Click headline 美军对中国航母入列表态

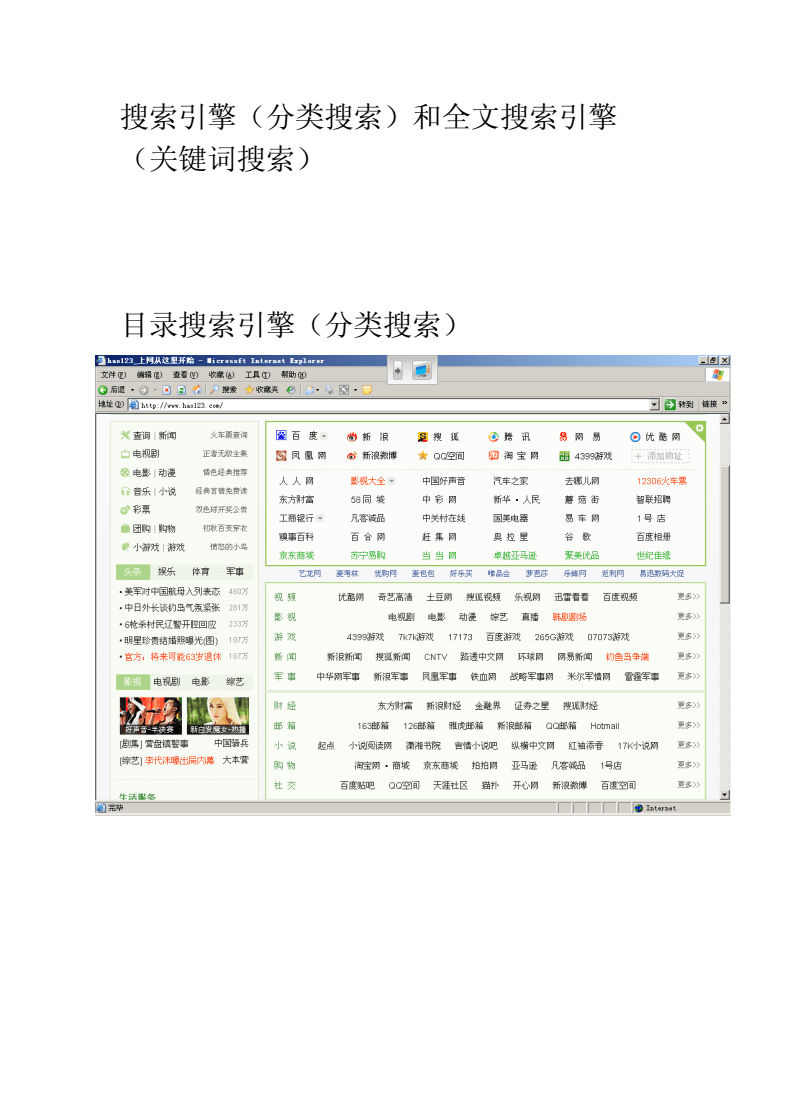tap(172, 592)
